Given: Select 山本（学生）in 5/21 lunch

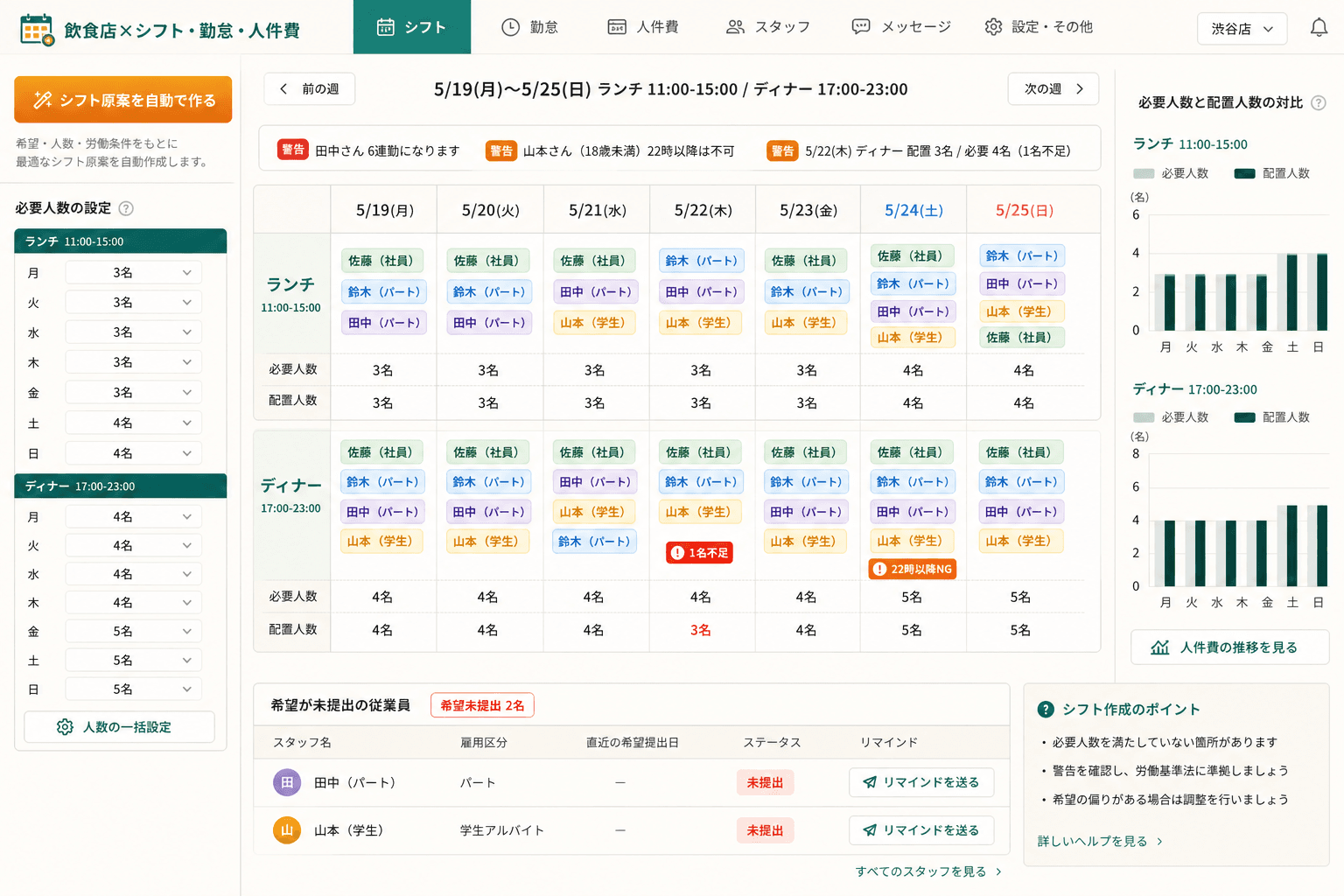Looking at the screenshot, I should (592, 323).
